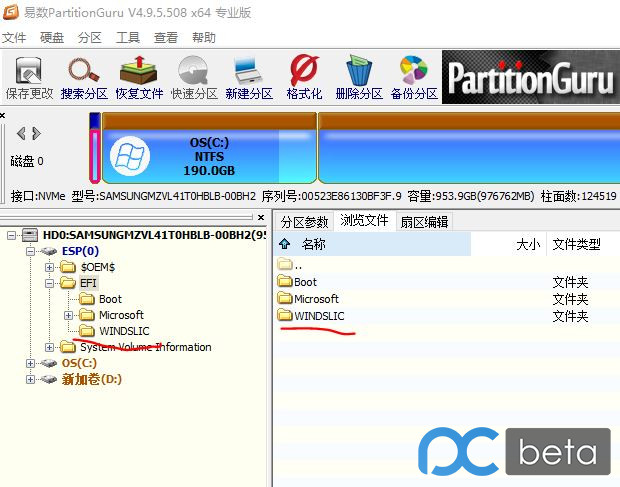620x487 pixels.
Task: Switch to the 浏览文件 tab
Action: pos(364,221)
